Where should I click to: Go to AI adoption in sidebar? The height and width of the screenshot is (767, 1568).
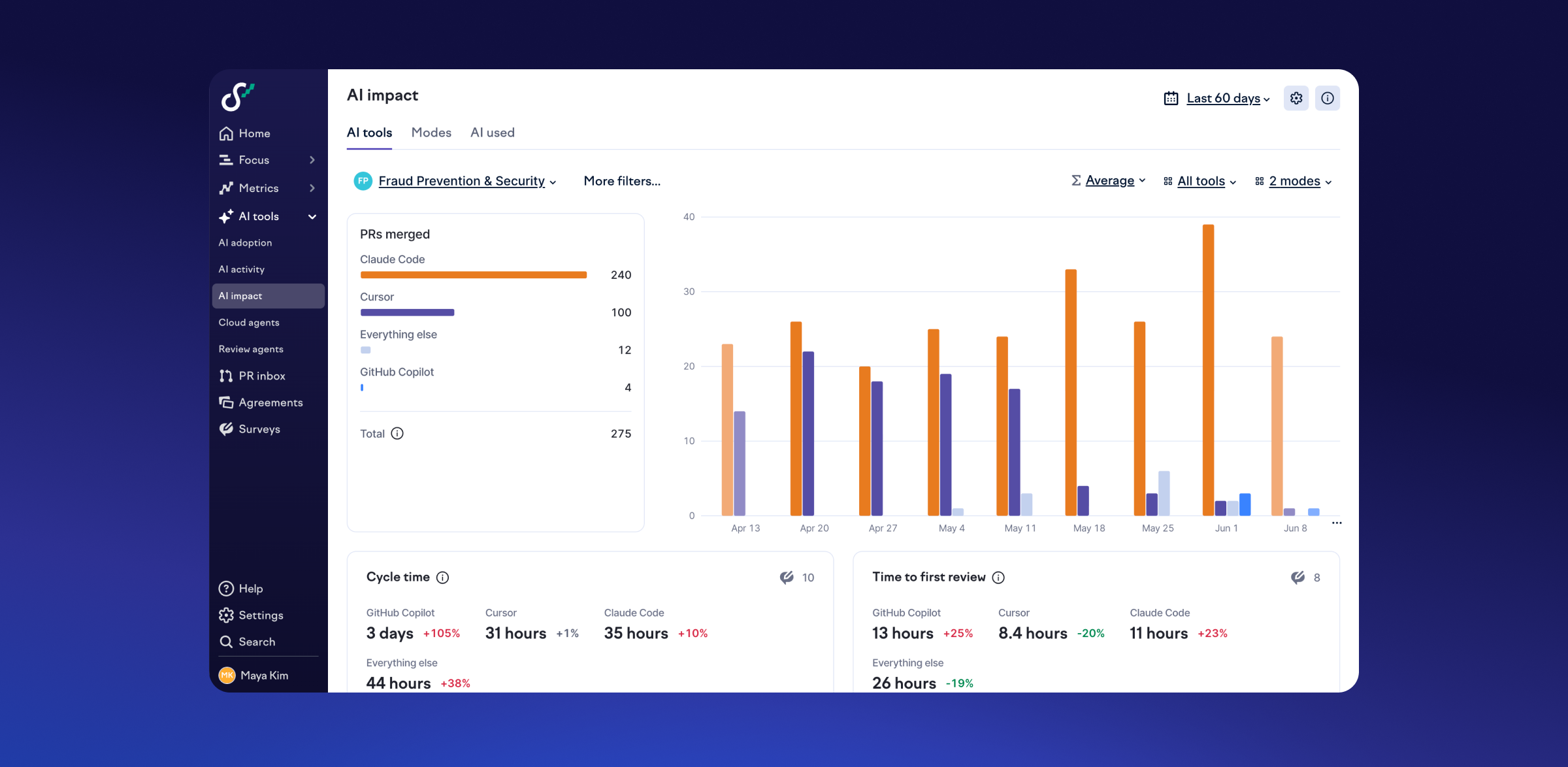click(245, 242)
